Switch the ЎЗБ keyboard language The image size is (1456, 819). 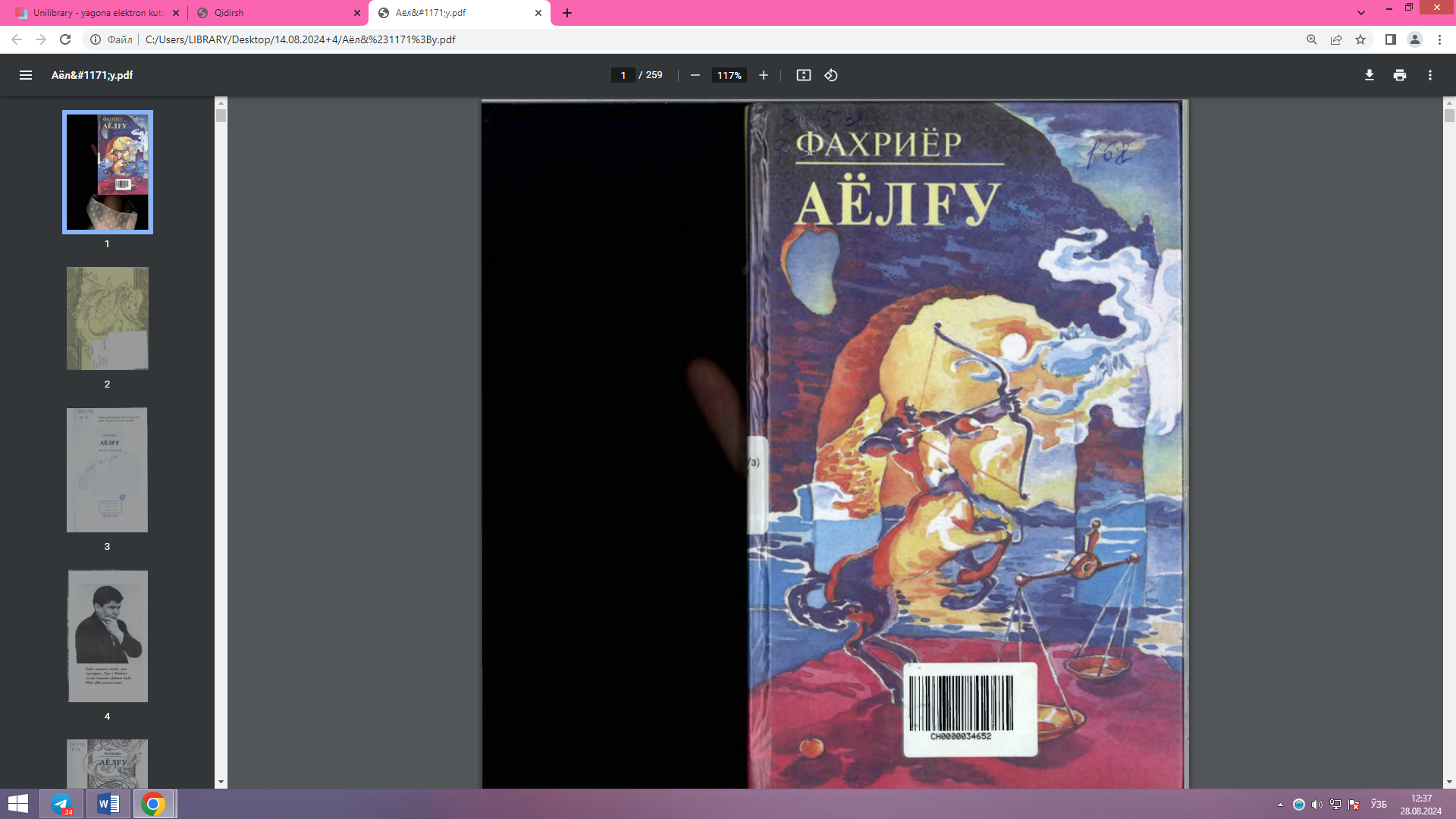(1379, 805)
